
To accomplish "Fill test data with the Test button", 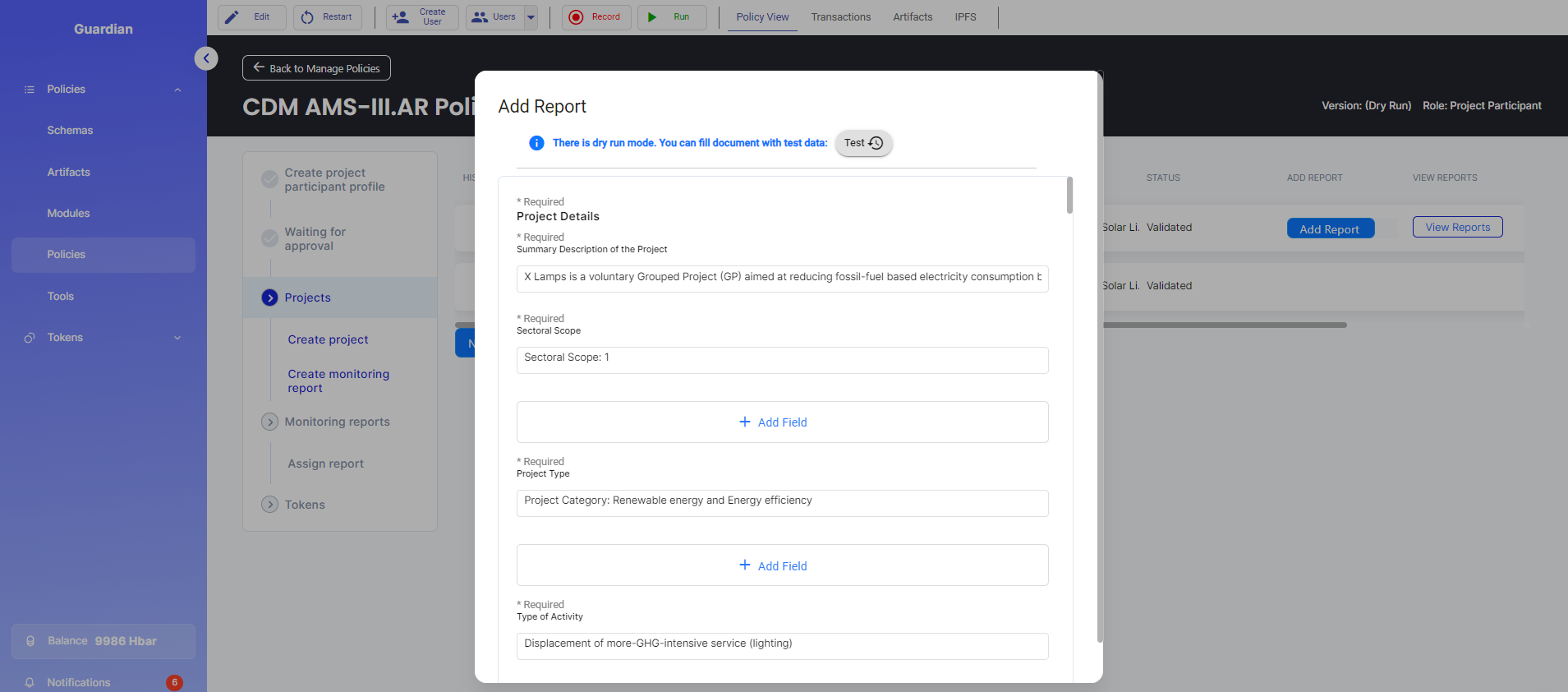I will tap(862, 143).
